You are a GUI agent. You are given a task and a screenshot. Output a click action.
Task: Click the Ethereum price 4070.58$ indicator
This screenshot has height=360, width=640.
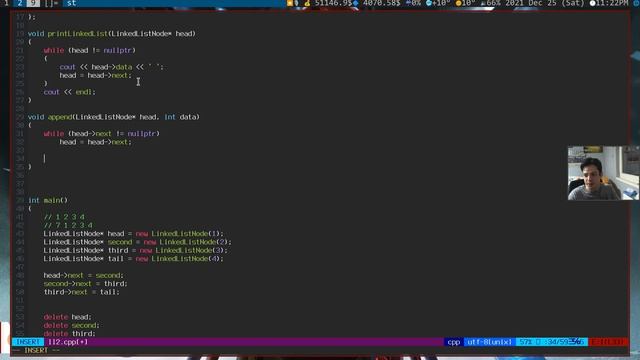tap(377, 3)
